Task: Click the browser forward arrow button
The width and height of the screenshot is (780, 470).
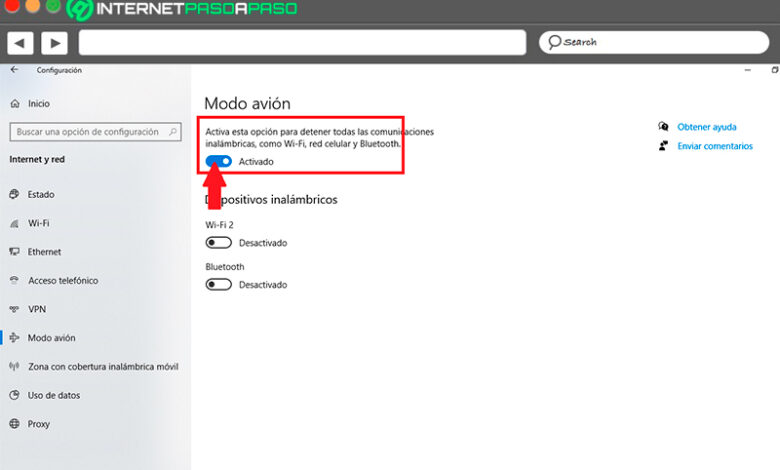Action: (x=55, y=43)
